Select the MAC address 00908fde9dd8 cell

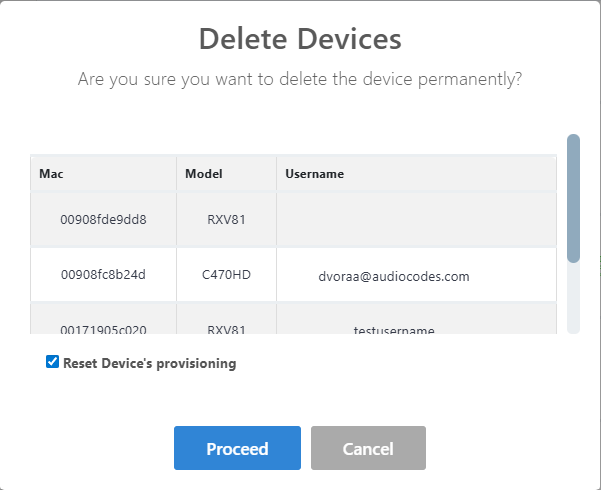(x=104, y=220)
